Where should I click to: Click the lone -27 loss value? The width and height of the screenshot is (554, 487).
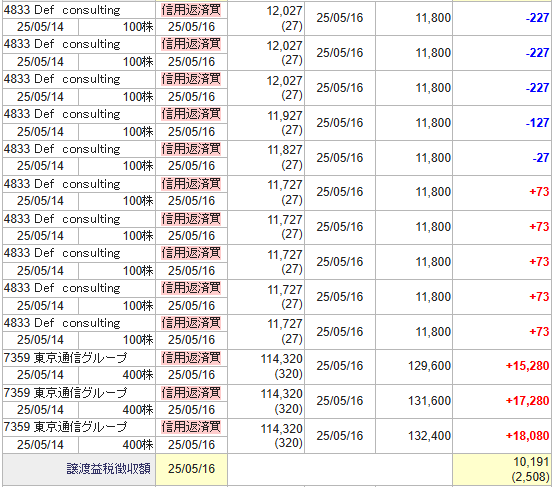541,158
